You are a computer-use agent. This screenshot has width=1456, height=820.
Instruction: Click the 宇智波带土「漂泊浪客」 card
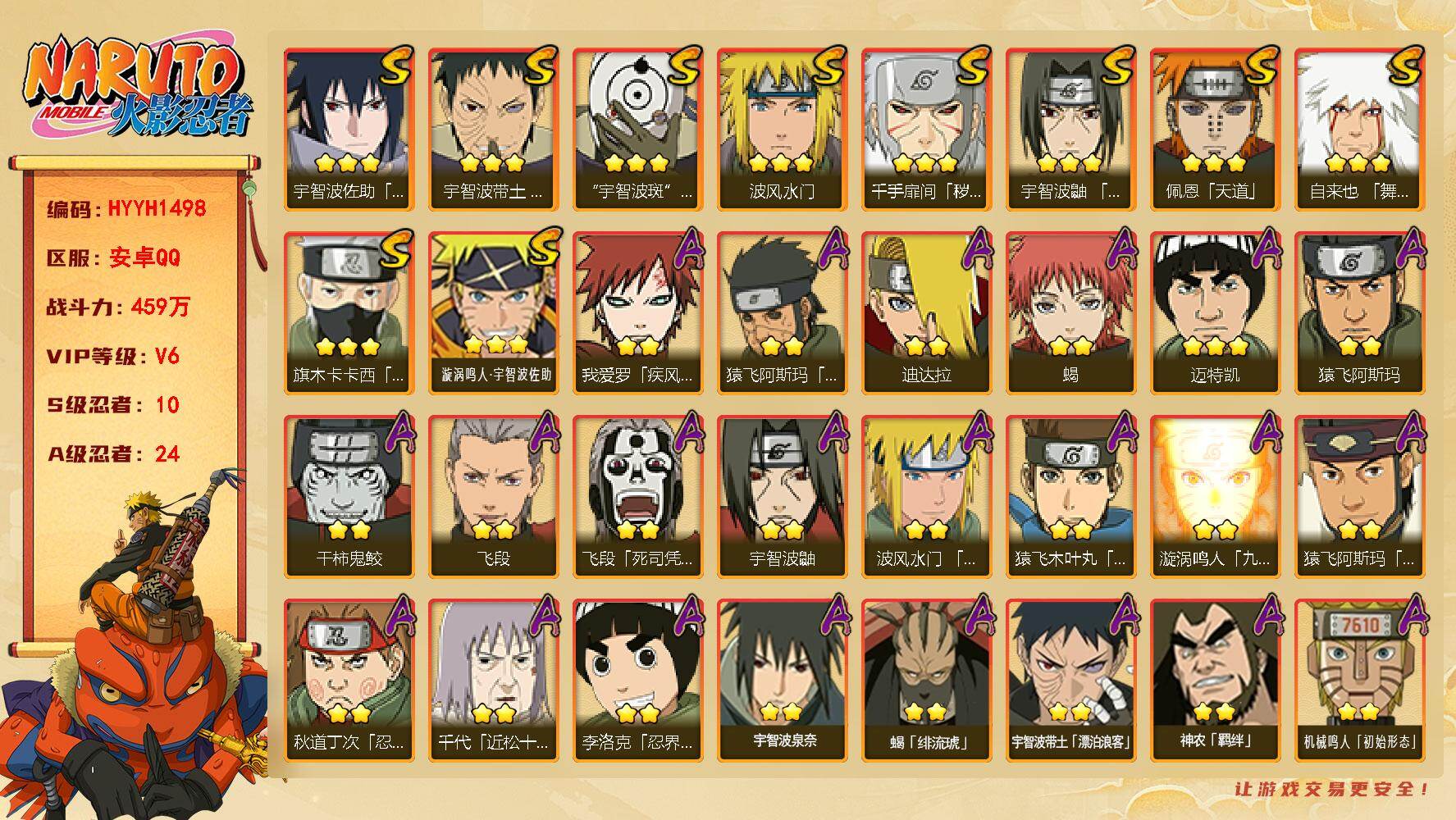[1071, 681]
